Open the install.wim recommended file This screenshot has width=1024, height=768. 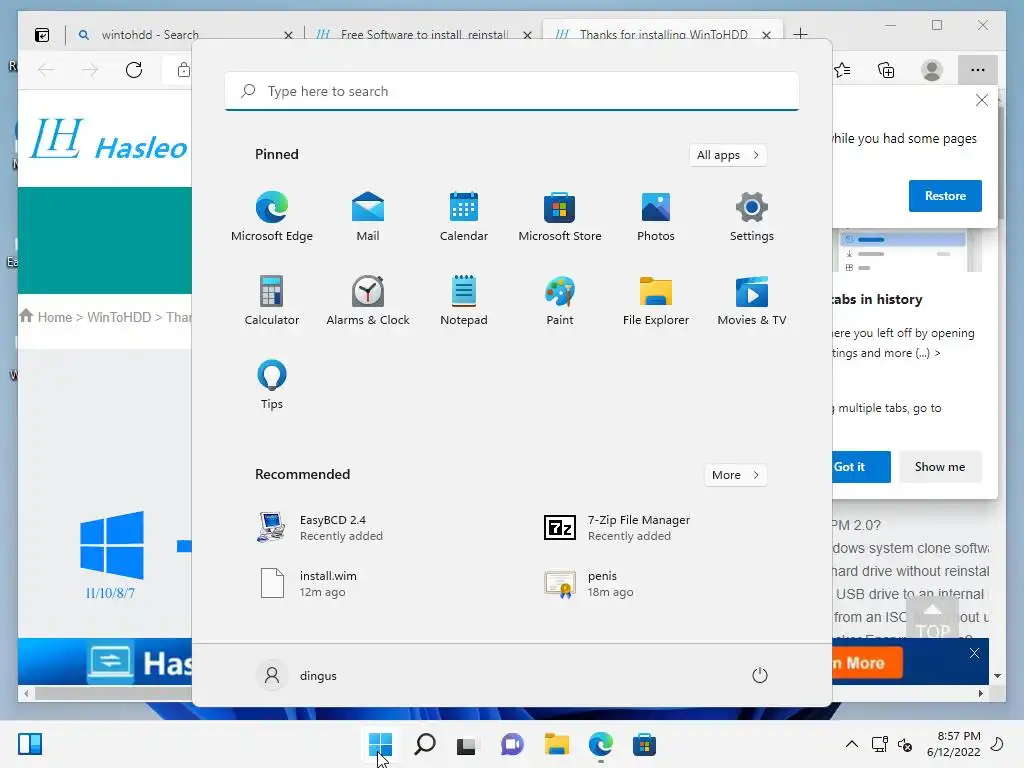coord(307,583)
